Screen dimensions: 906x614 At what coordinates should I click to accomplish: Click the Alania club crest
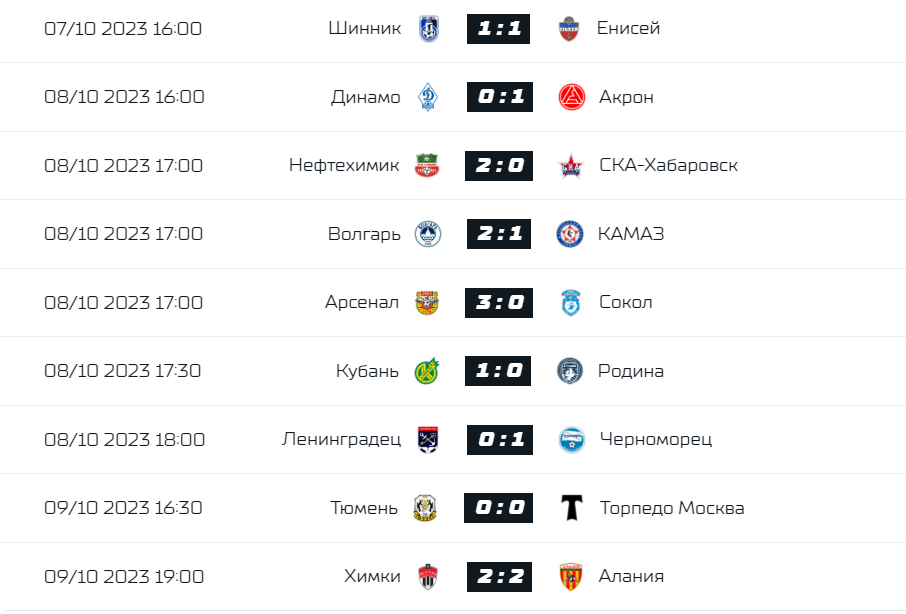tap(570, 576)
